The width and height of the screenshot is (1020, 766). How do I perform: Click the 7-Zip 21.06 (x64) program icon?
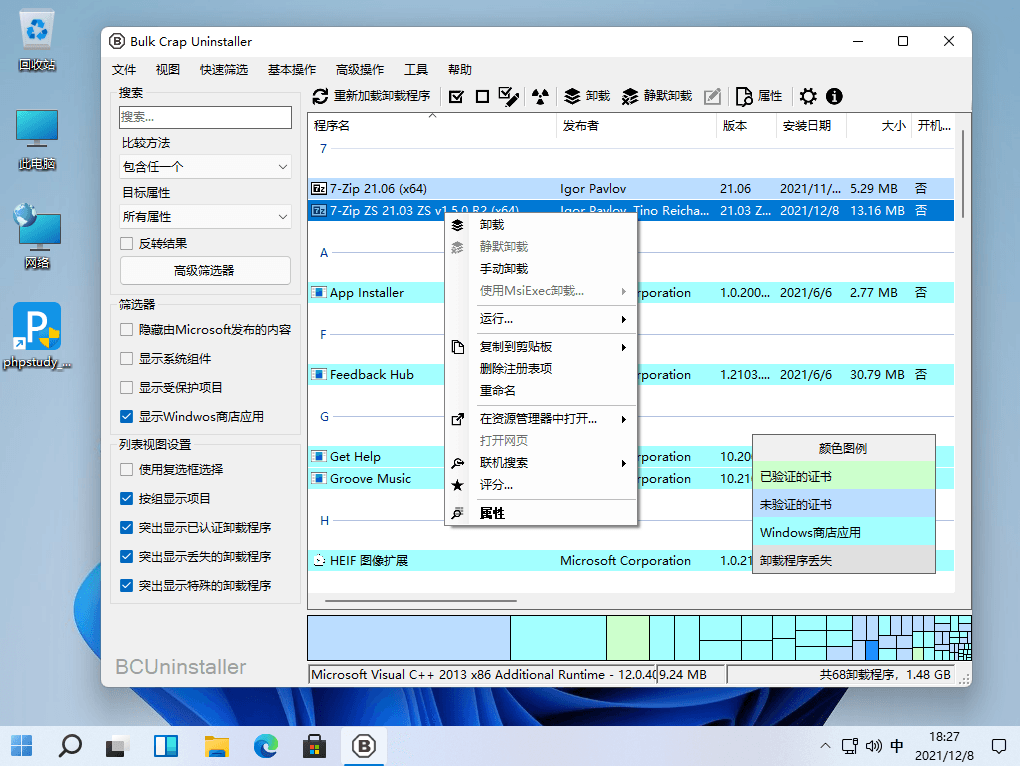click(319, 189)
